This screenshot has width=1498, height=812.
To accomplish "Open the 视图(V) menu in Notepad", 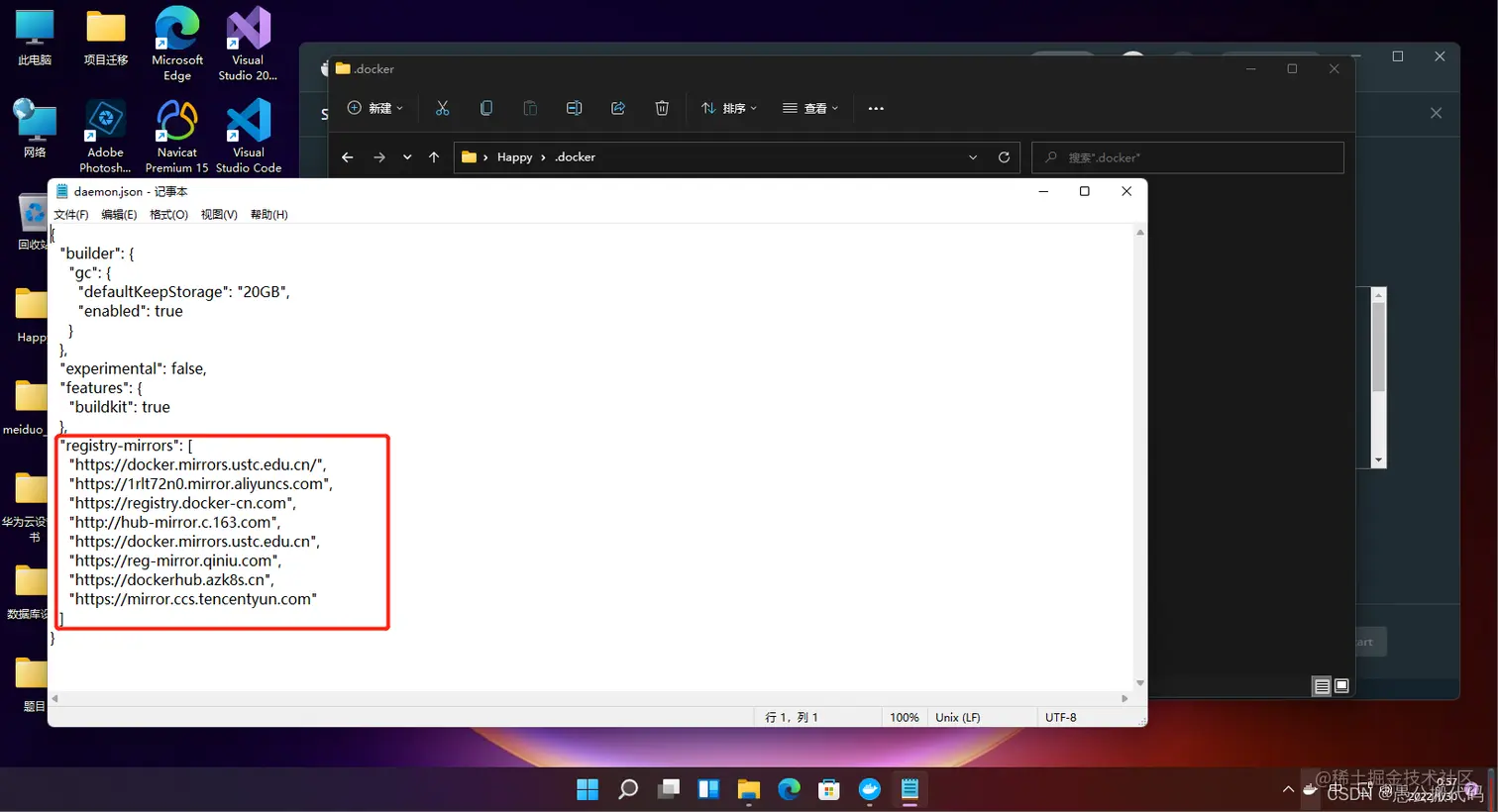I will point(219,215).
